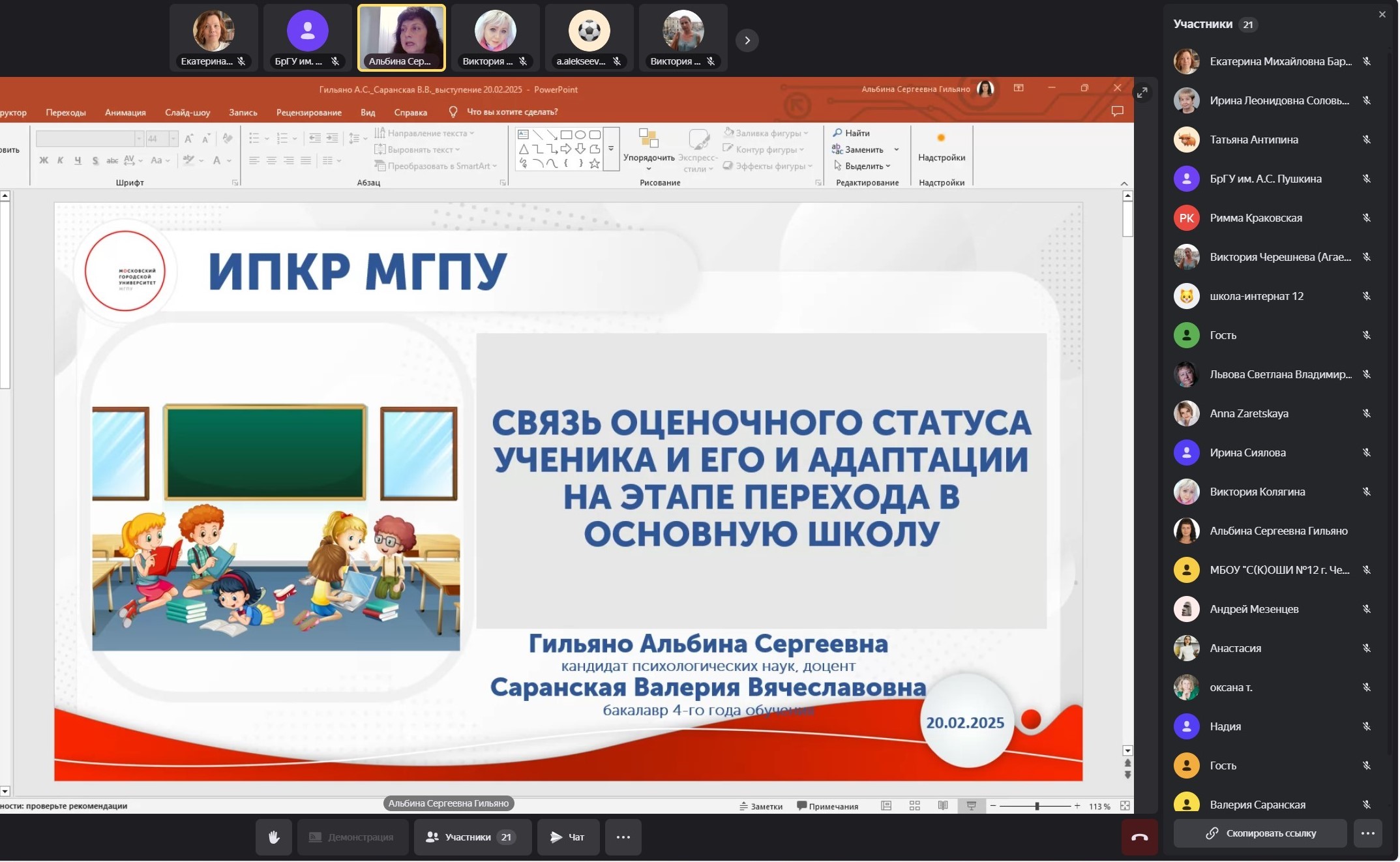The width and height of the screenshot is (1400, 862).
Task: Click the slide sorter view icon
Action: pyautogui.click(x=914, y=806)
